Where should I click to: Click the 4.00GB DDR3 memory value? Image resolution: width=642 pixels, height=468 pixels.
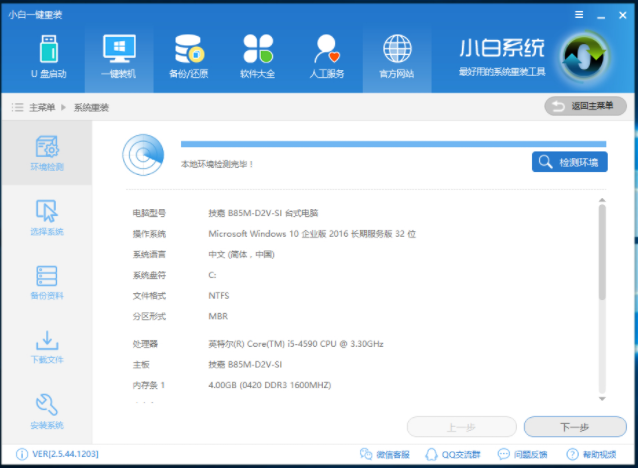click(x=270, y=385)
